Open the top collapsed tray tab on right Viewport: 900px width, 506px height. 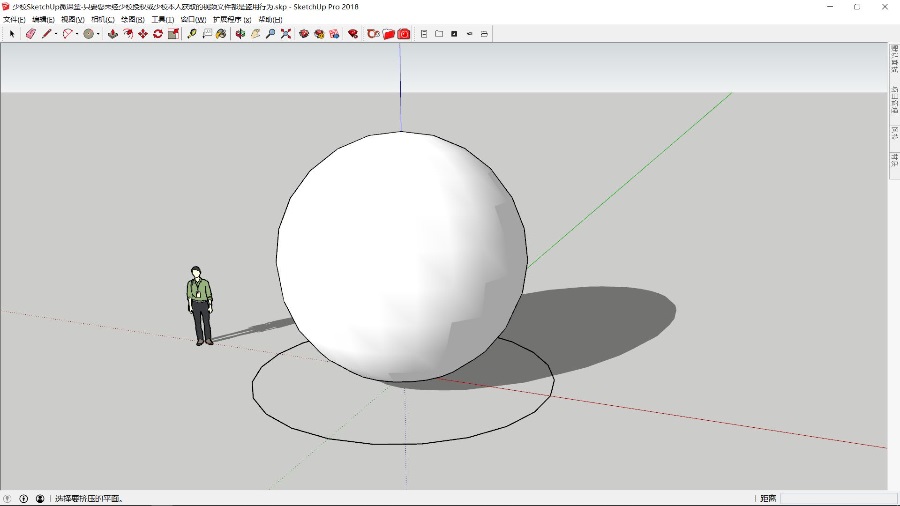click(894, 59)
